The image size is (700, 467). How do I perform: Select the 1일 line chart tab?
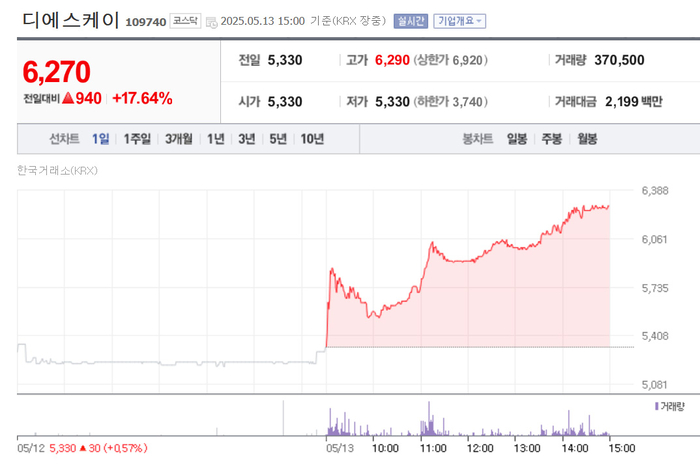(x=100, y=139)
